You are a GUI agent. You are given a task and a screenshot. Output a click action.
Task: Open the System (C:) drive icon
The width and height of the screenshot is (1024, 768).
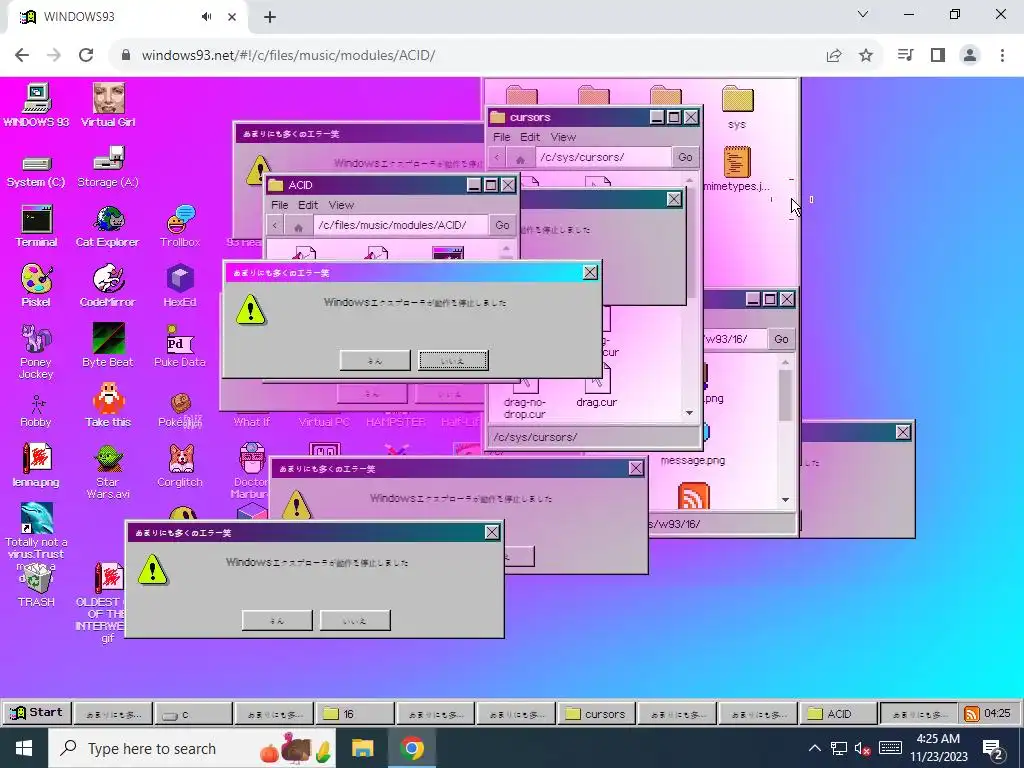[36, 171]
